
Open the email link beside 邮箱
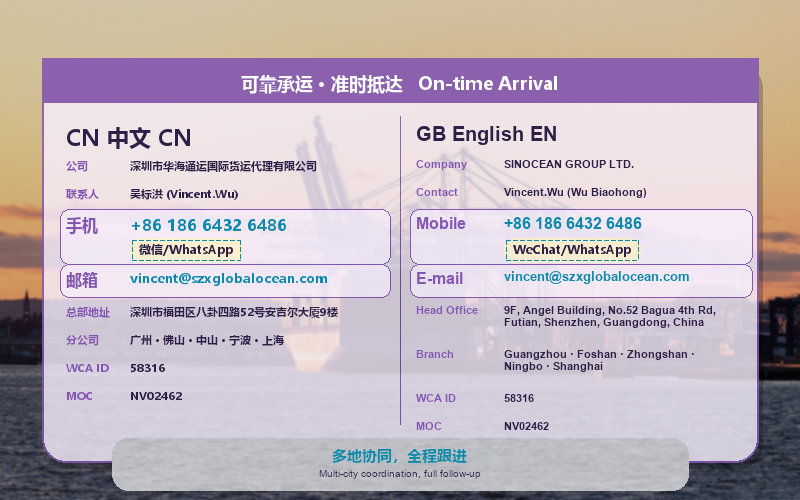[x=229, y=279]
